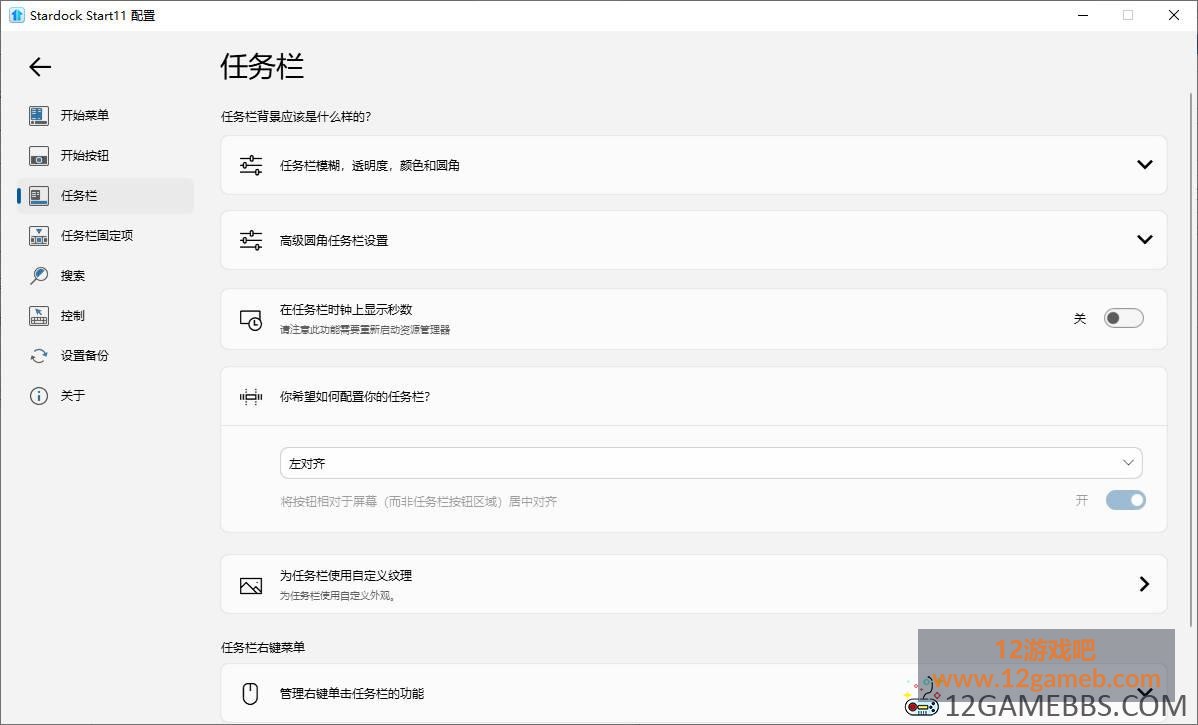The image size is (1198, 725).
Task: Click sliders icon beside 任务栏模糊，透明度，颜色和圆角
Action: (251, 165)
